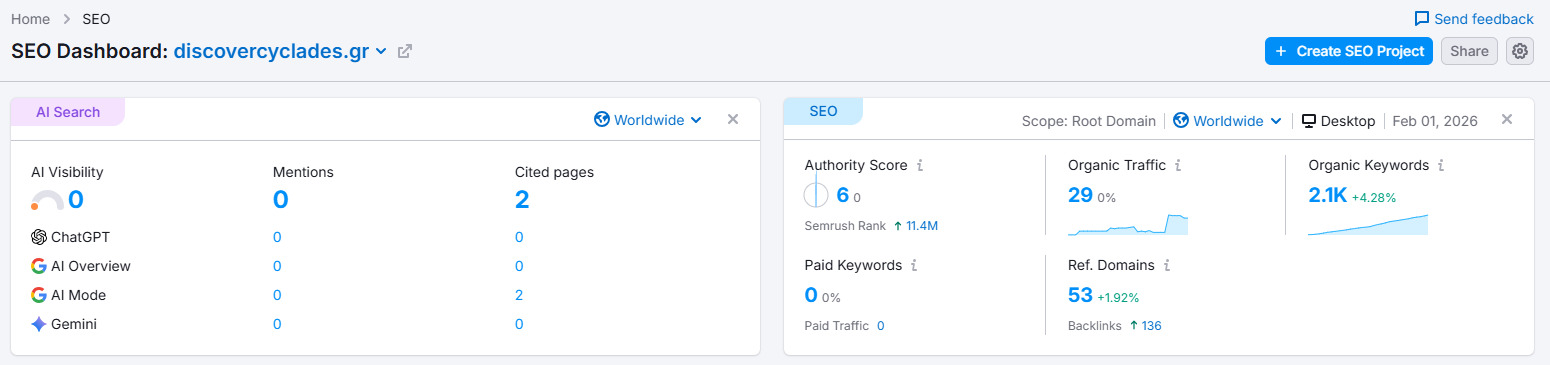Click AI Mode cited pages value 2
This screenshot has width=1550, height=365.
pos(519,295)
